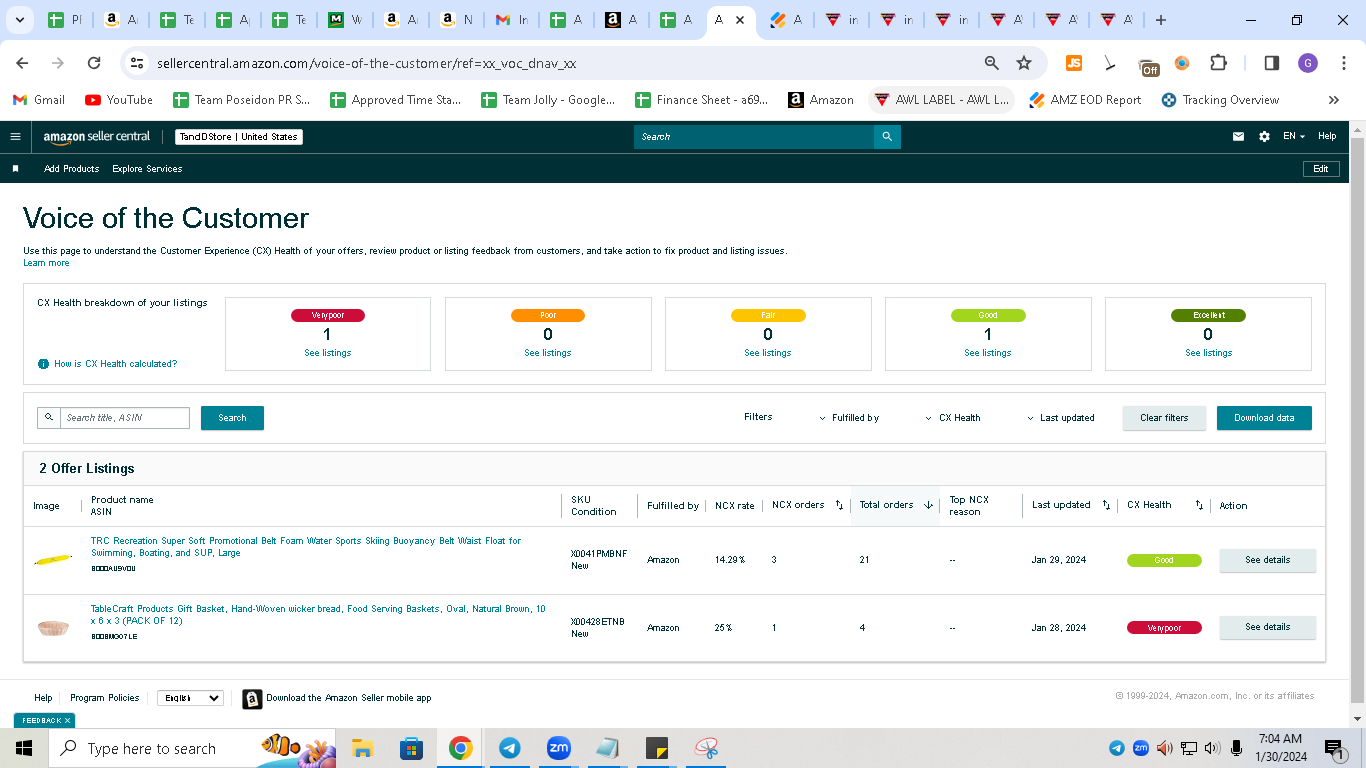Viewport: 1366px width, 768px height.
Task: Click the yellow belt product thumbnail
Action: (53, 560)
